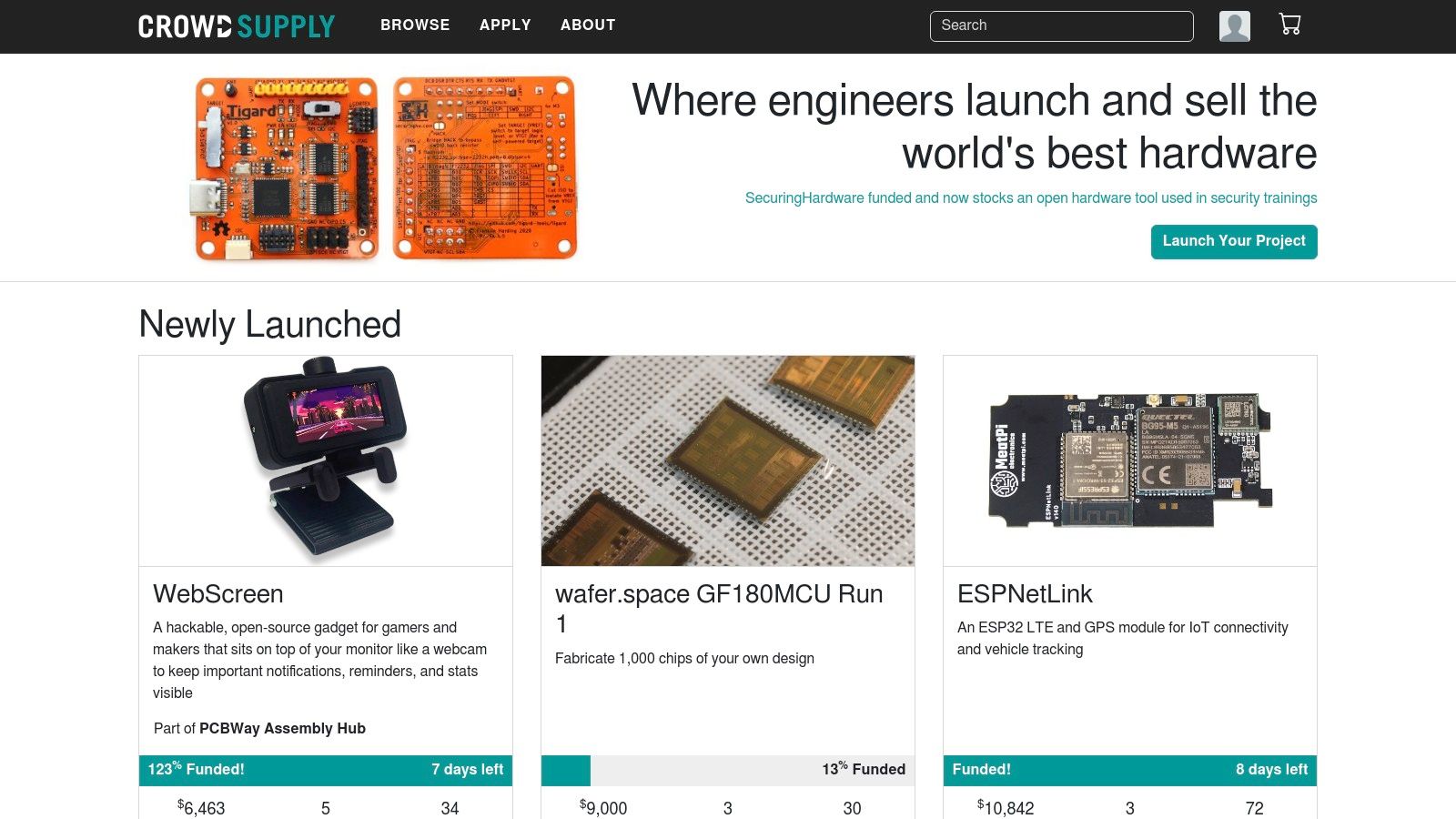Open the About menu item

pyautogui.click(x=588, y=25)
